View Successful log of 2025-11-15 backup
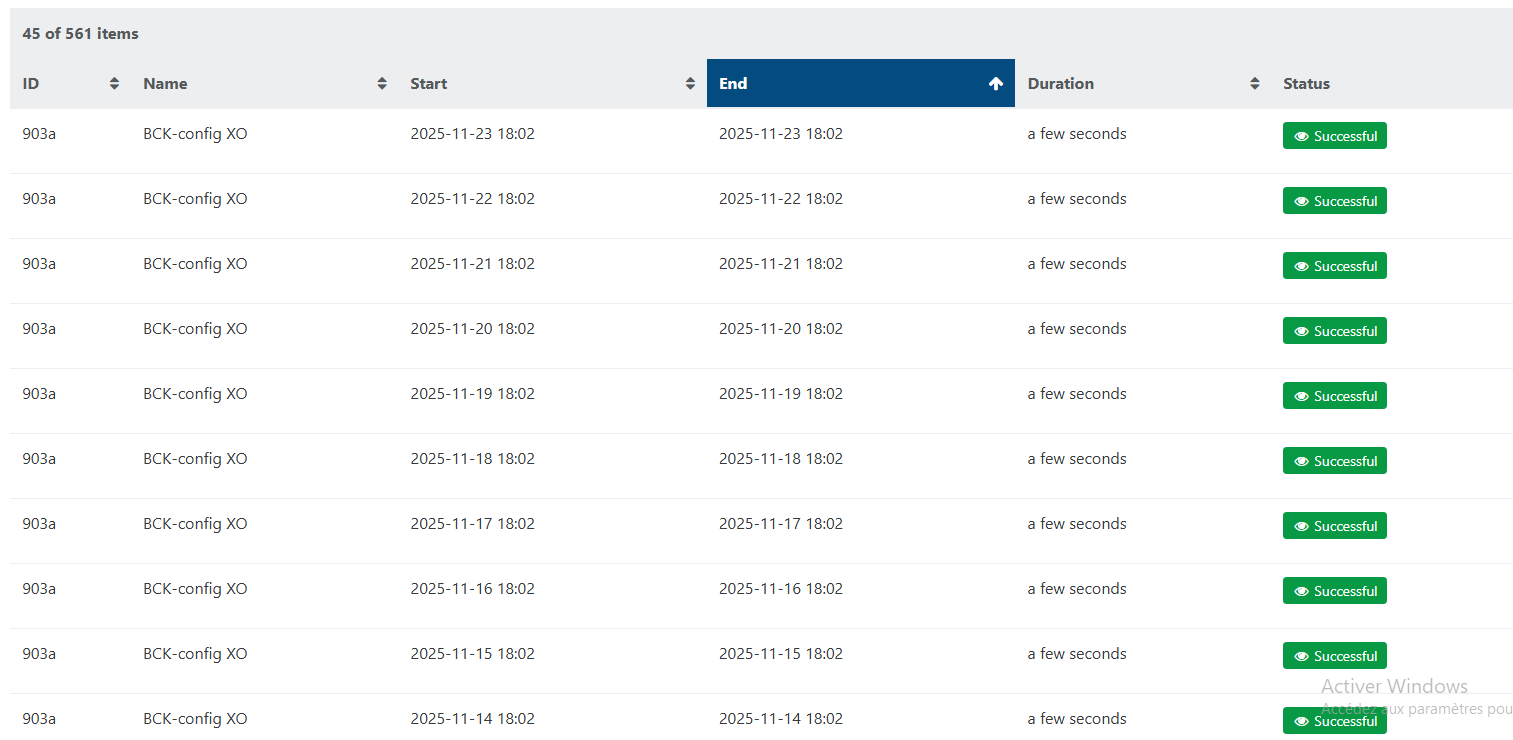The height and width of the screenshot is (740, 1513). click(x=1334, y=656)
